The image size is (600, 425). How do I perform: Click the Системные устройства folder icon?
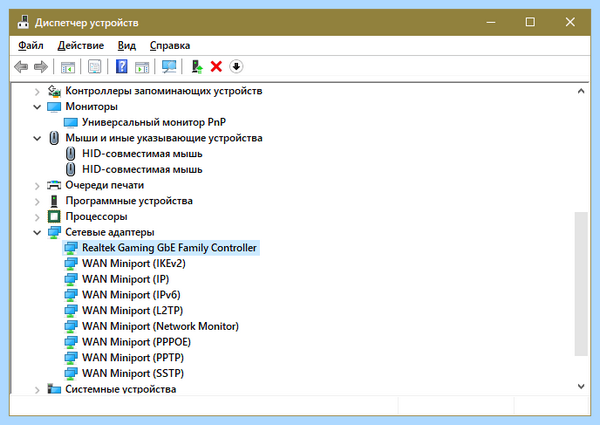pos(54,389)
